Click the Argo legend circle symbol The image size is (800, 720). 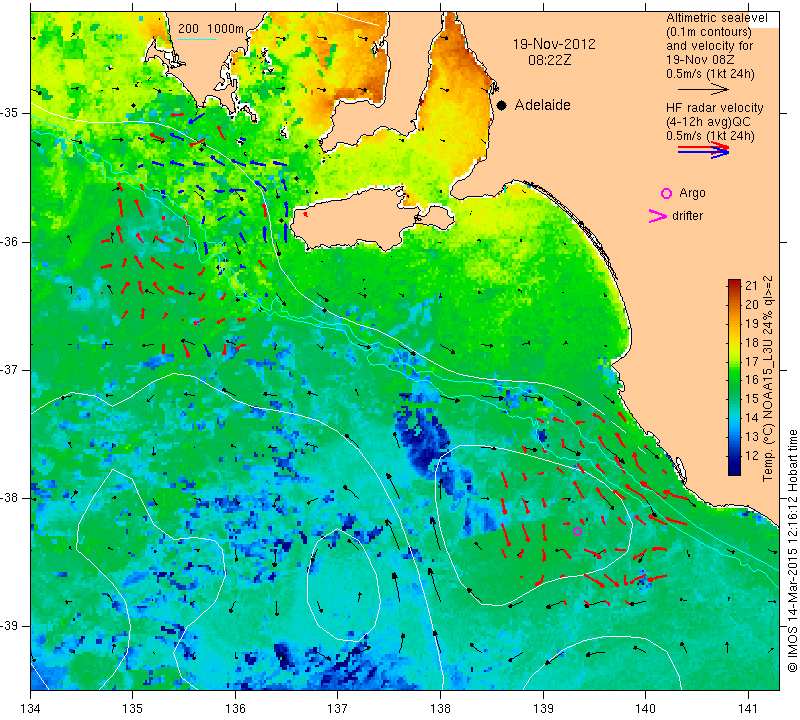pyautogui.click(x=666, y=193)
